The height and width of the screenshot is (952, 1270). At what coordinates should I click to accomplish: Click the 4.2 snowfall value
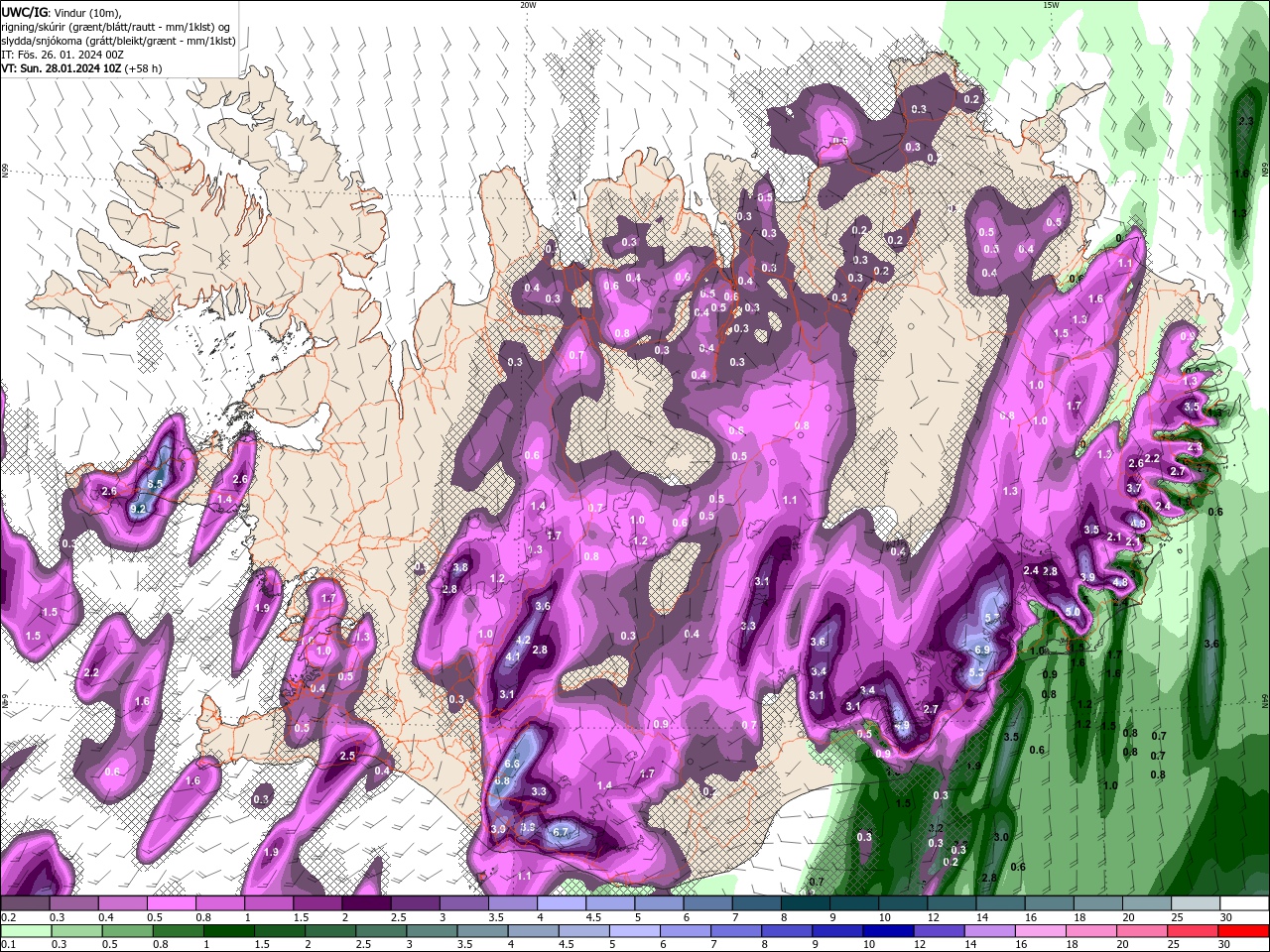click(x=524, y=641)
